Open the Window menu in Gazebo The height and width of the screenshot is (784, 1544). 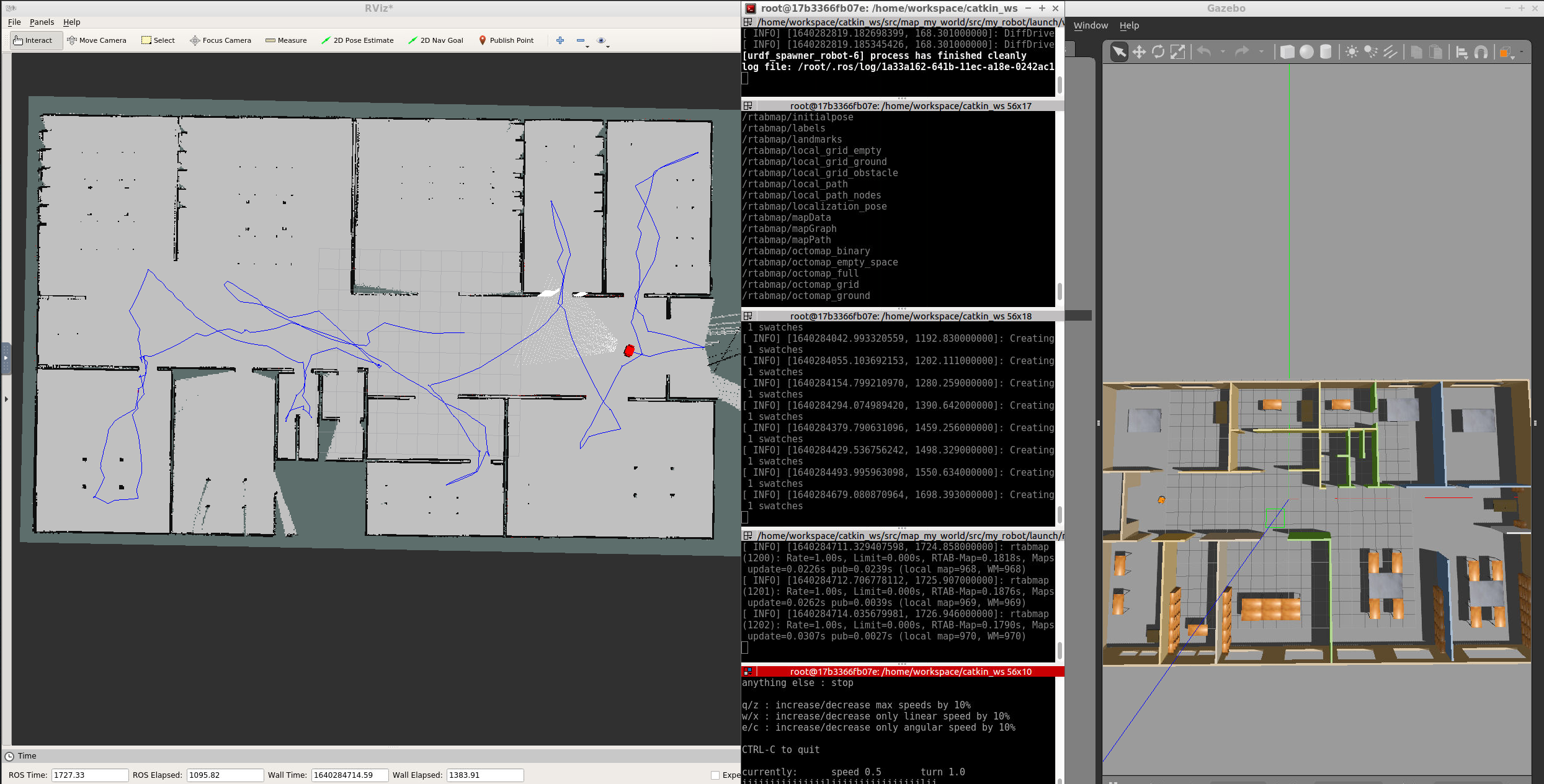[1091, 25]
